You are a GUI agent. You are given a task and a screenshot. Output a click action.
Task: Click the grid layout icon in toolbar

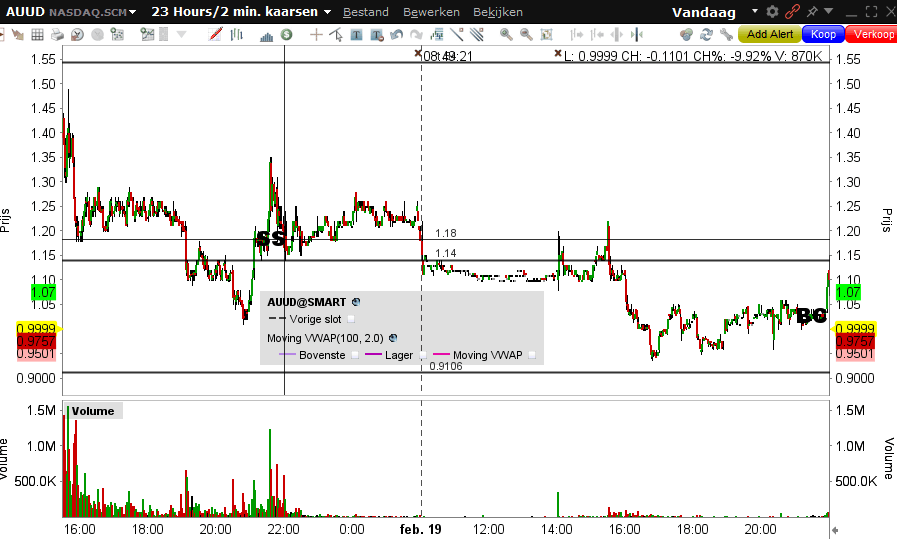point(37,35)
